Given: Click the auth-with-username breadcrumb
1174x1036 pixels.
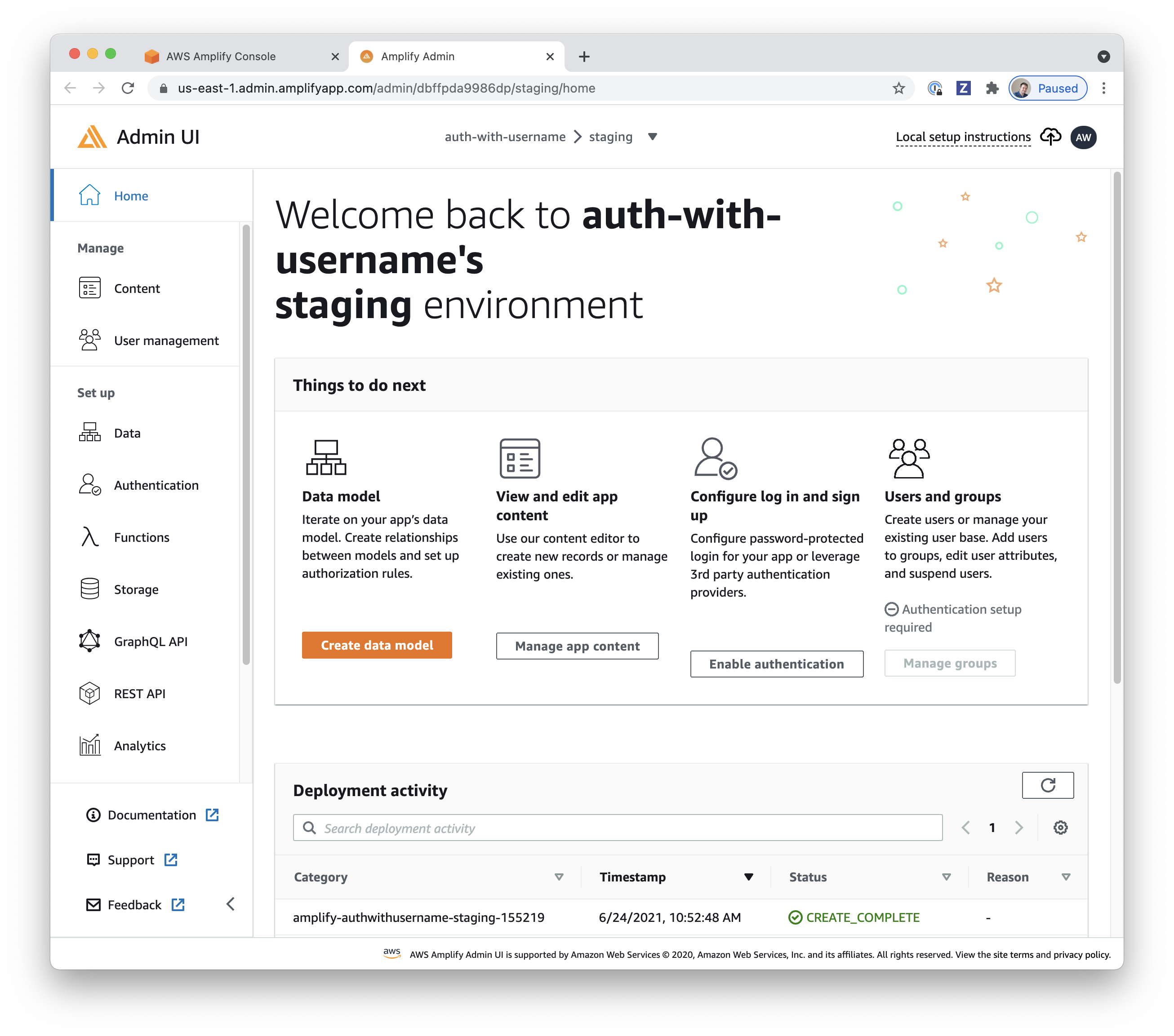Looking at the screenshot, I should click(x=505, y=137).
